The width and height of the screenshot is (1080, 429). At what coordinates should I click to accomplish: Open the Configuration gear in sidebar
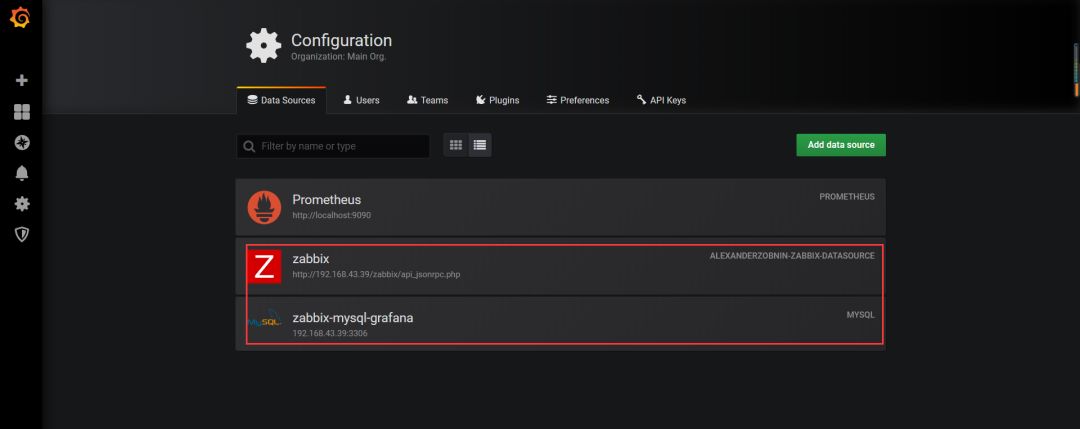coord(21,204)
